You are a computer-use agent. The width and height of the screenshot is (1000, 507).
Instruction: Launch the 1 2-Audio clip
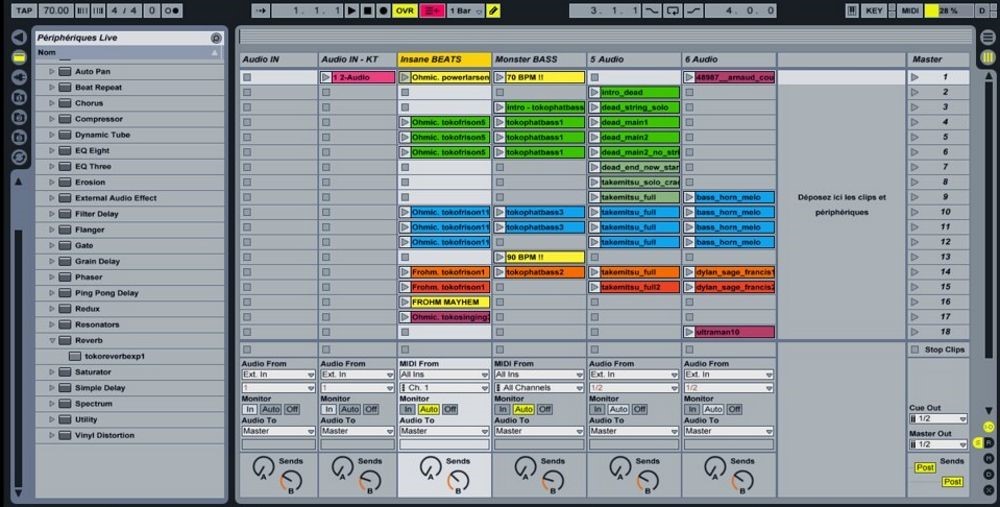326,77
